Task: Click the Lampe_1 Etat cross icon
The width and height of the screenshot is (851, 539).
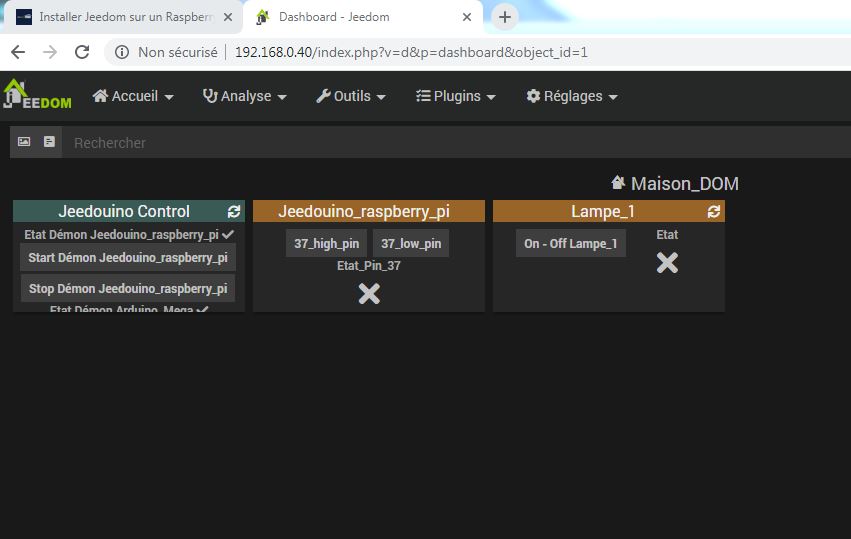Action: coord(667,263)
